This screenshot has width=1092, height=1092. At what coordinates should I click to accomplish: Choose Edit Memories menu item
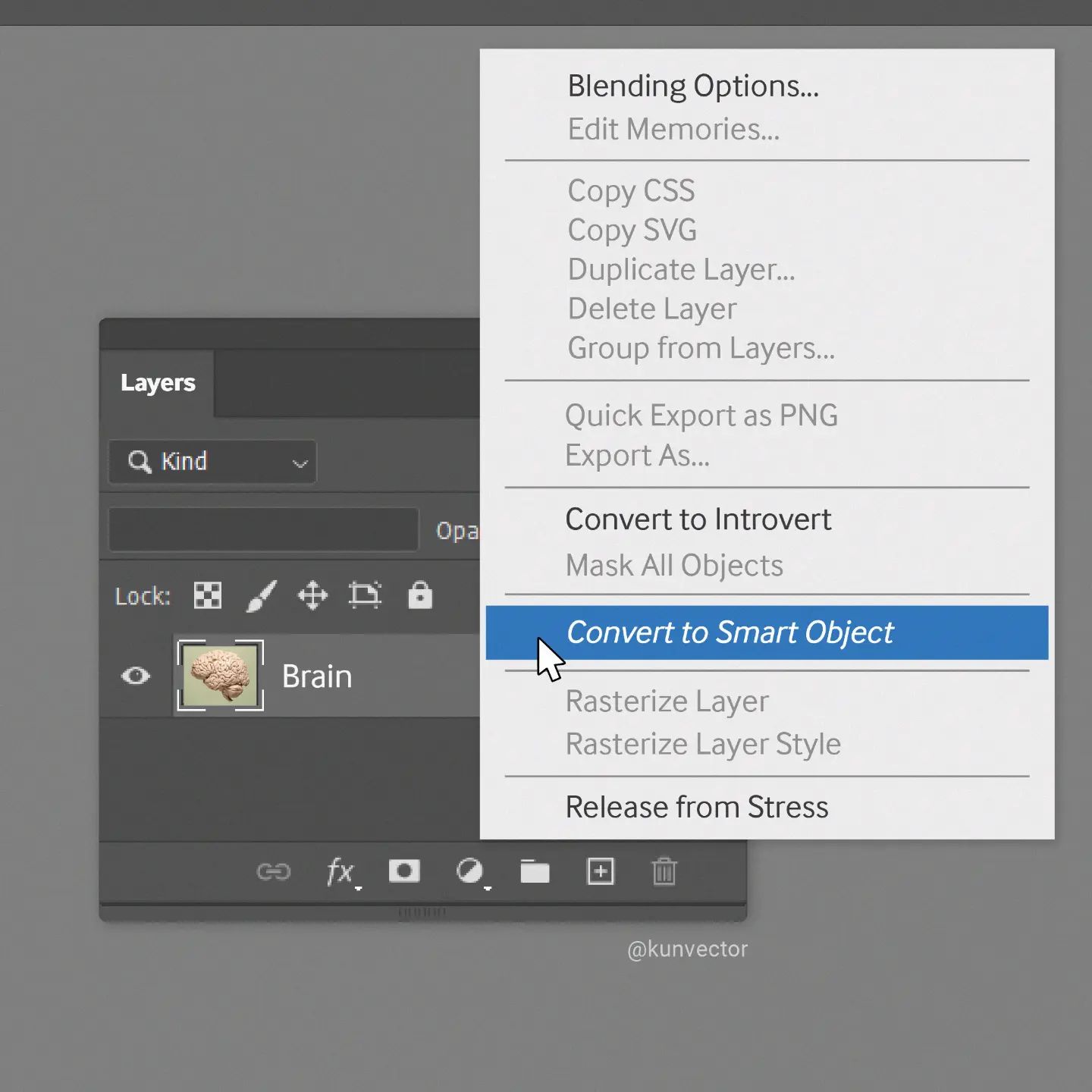pos(673,129)
